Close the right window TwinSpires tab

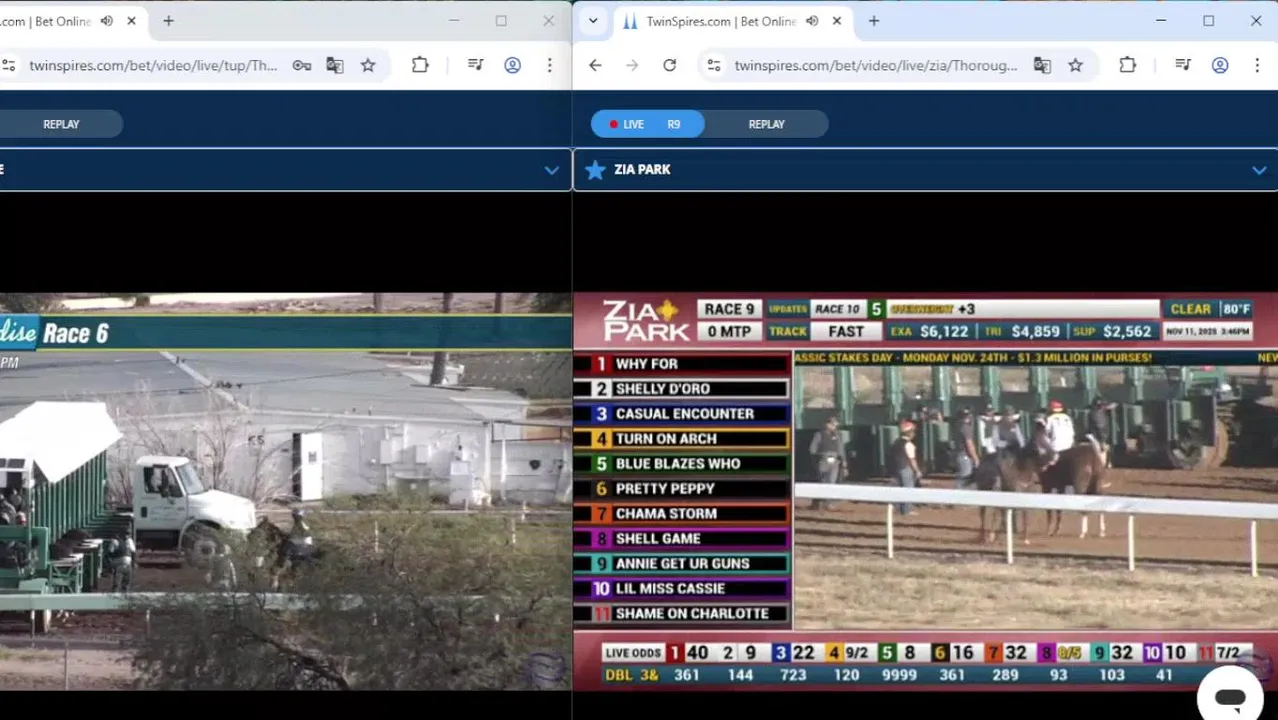837,21
